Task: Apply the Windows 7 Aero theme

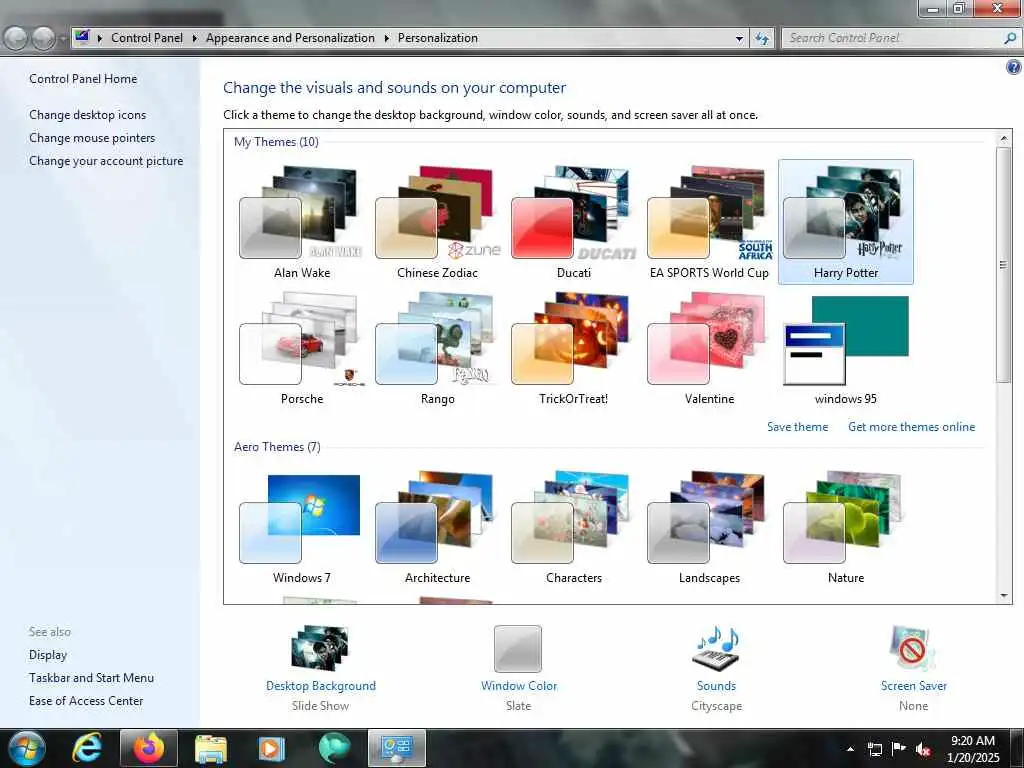Action: tap(302, 528)
